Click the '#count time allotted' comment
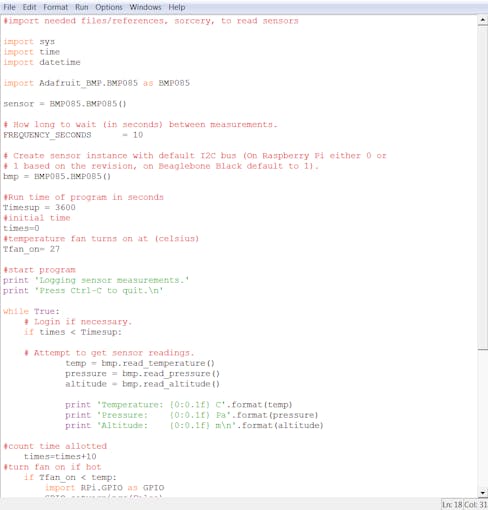Image resolution: width=488 pixels, height=510 pixels. 55,446
